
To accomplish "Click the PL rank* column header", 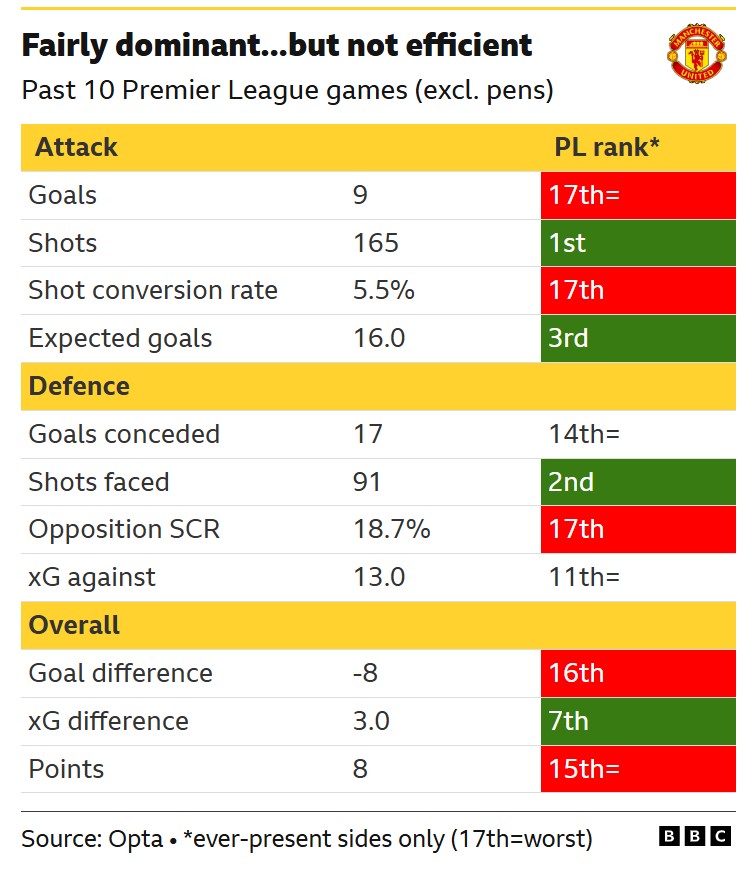I will click(x=607, y=147).
